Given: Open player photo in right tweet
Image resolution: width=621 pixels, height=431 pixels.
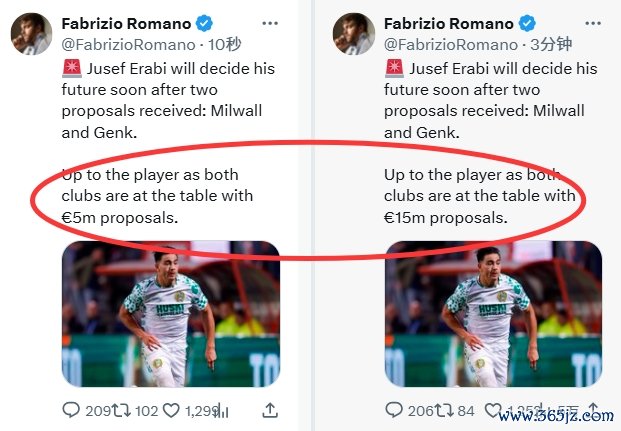Looking at the screenshot, I should (493, 314).
